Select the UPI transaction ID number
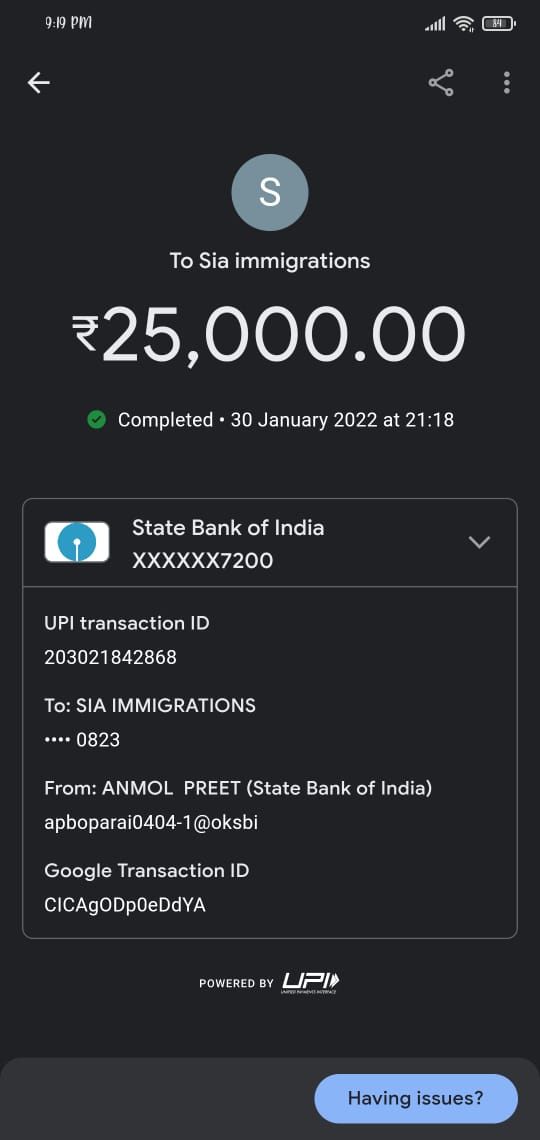This screenshot has width=540, height=1140. [x=110, y=658]
